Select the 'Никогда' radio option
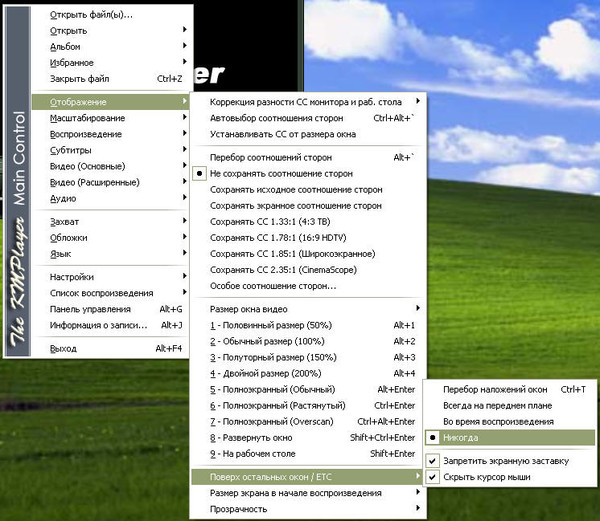The height and width of the screenshot is (521, 600). tap(510, 438)
